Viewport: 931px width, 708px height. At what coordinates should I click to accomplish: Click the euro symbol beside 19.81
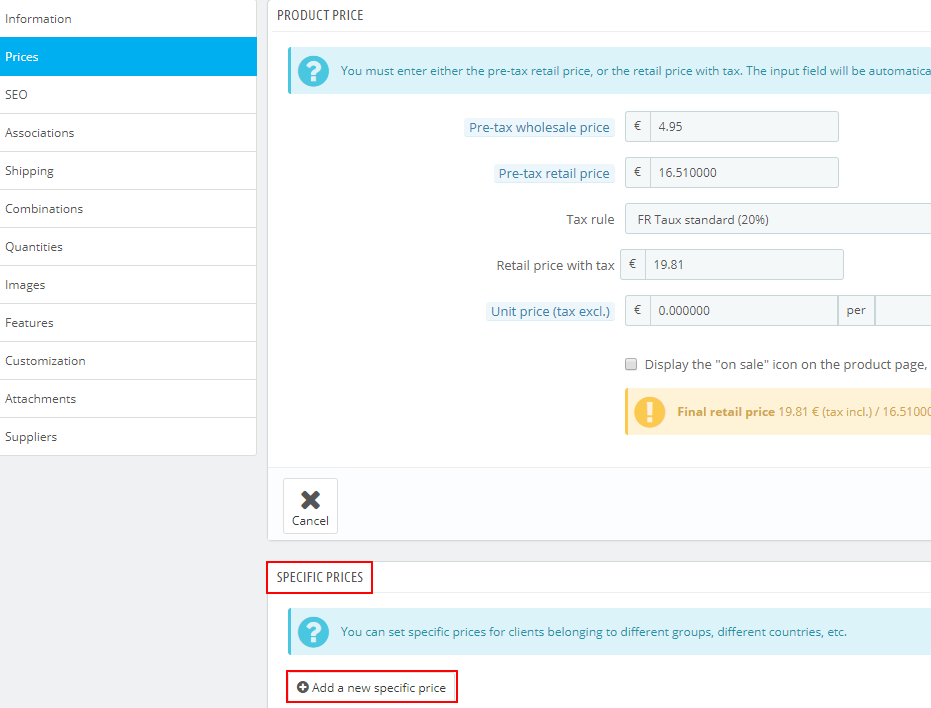pos(633,265)
